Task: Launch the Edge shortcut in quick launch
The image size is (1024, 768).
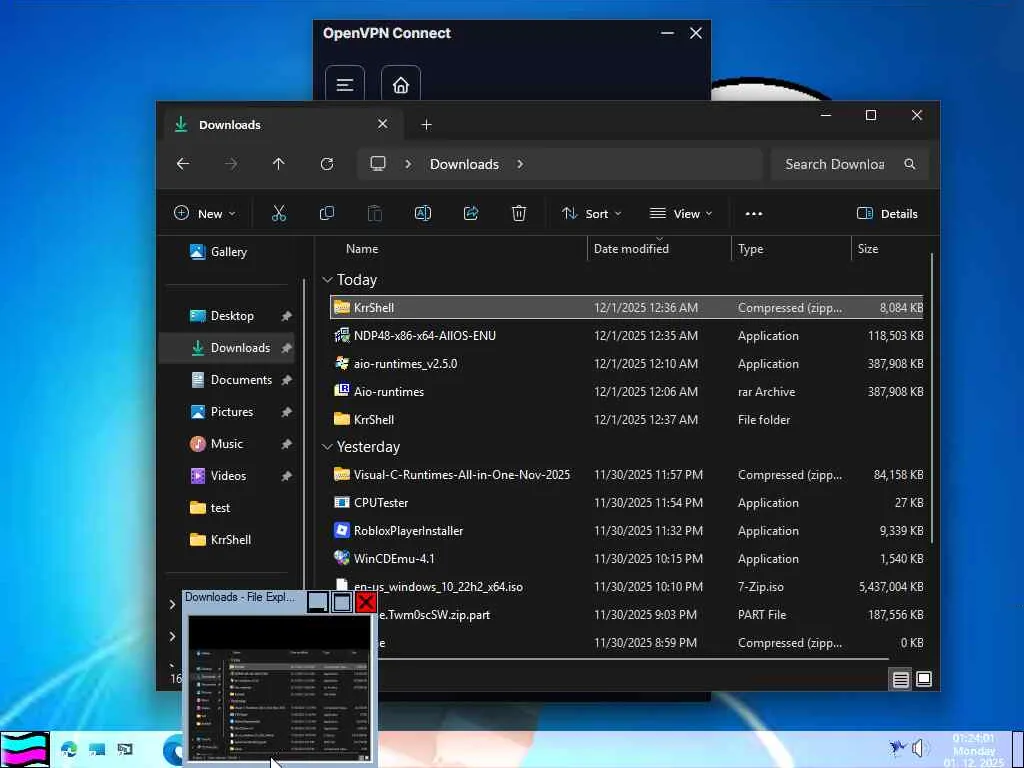Action: tap(69, 749)
